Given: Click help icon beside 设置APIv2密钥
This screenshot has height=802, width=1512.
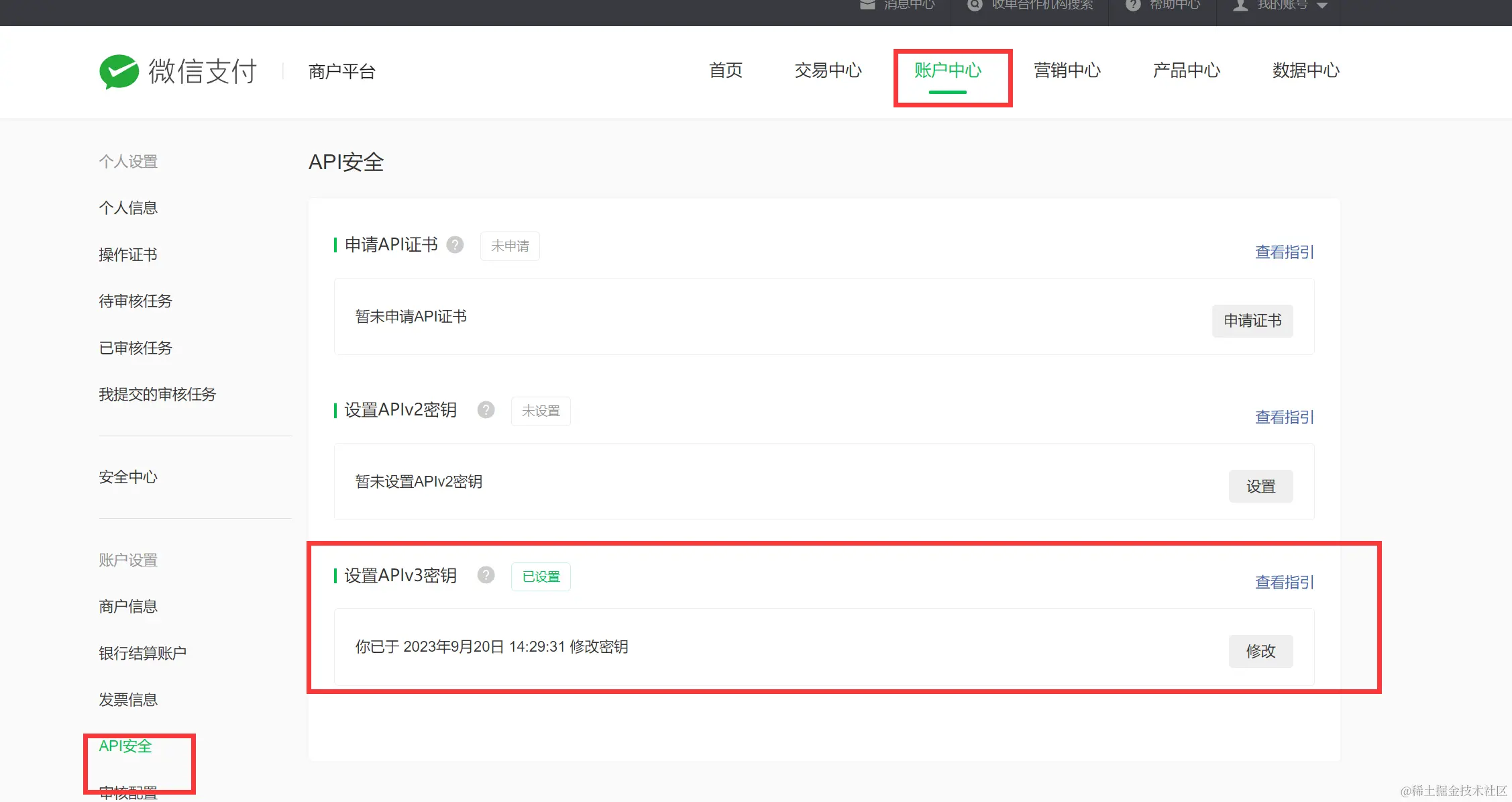Looking at the screenshot, I should click(x=486, y=410).
